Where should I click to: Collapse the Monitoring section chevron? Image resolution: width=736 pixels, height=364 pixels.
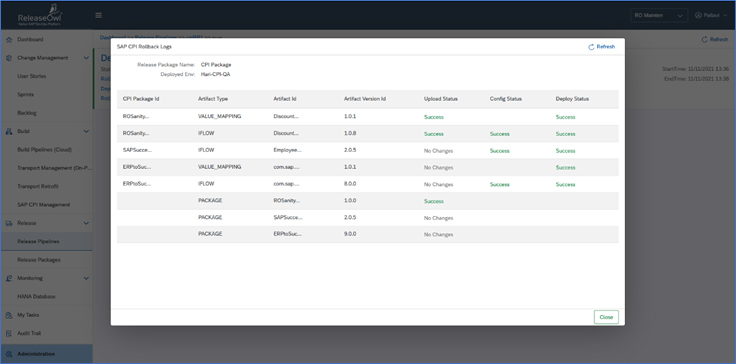(86, 279)
